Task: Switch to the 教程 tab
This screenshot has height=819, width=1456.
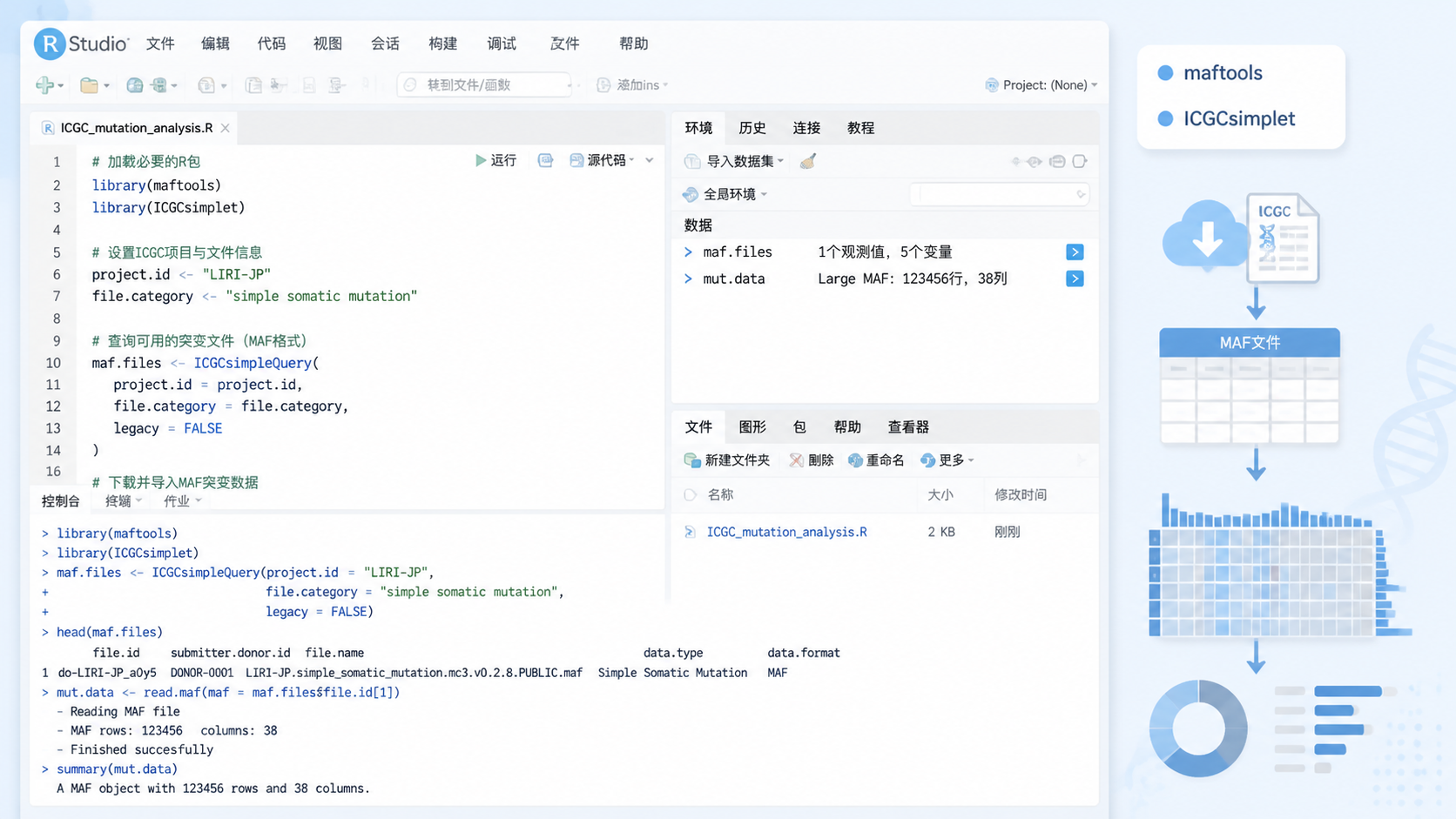Action: tap(860, 128)
